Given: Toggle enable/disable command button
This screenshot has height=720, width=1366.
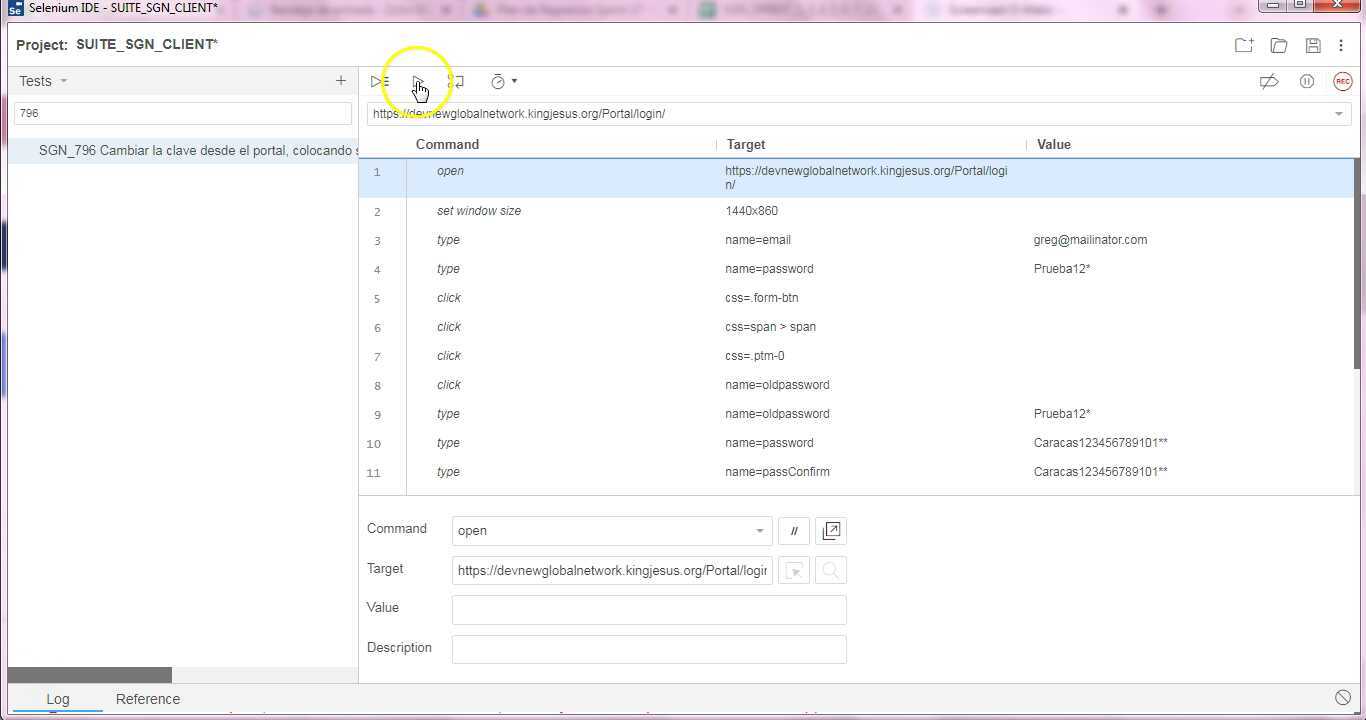Looking at the screenshot, I should (794, 531).
